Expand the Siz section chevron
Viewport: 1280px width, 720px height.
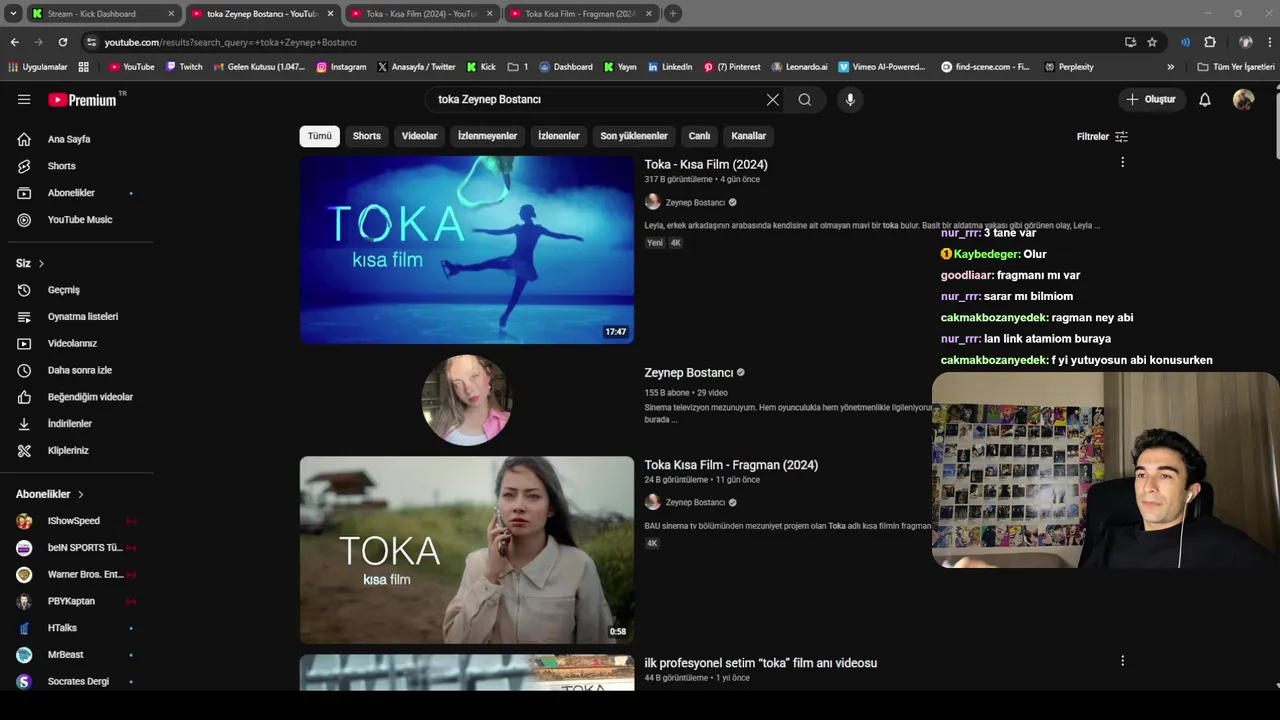pos(41,263)
